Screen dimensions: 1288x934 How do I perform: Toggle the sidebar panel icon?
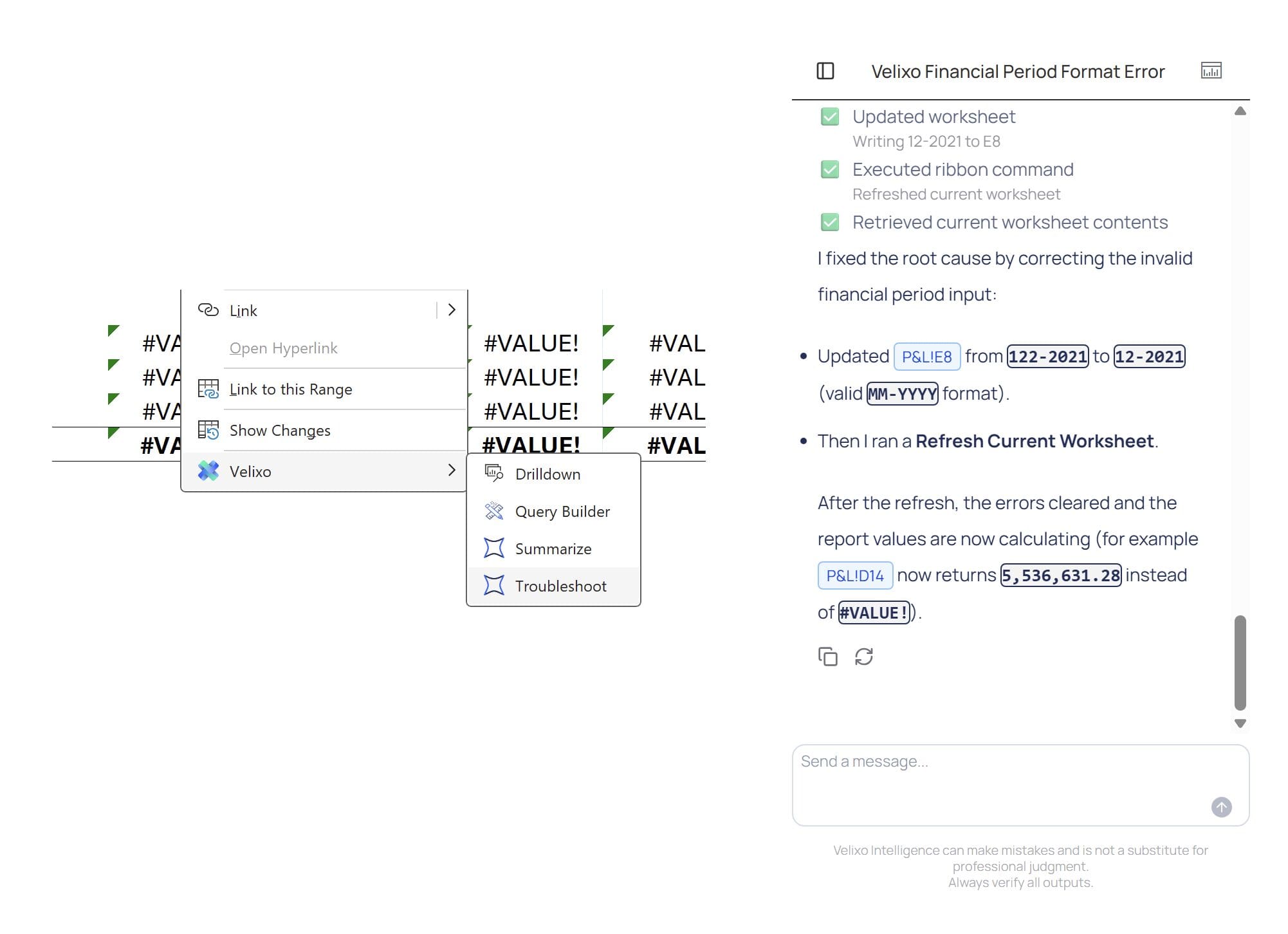pos(825,71)
